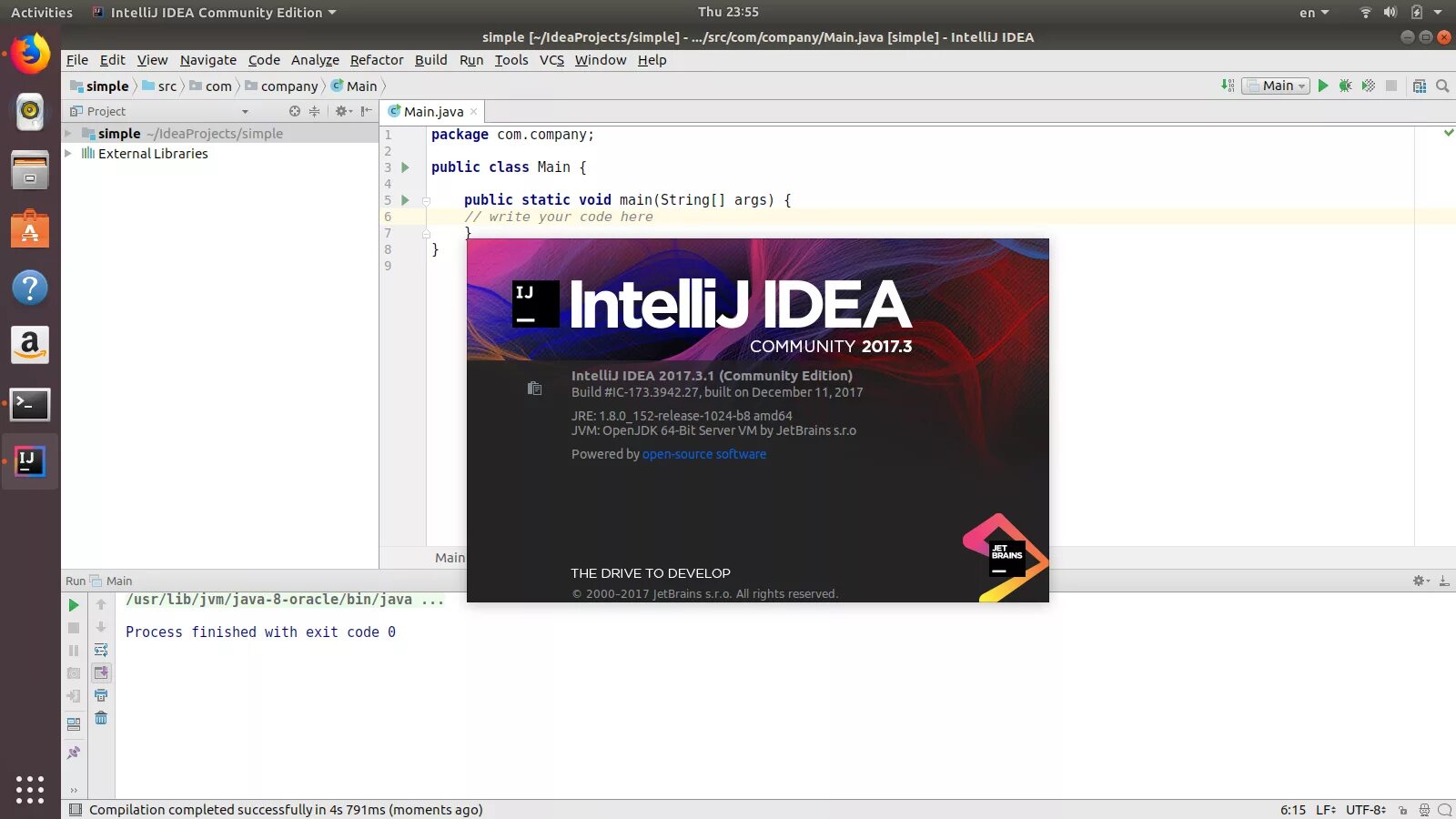Restore layout in Run panel
1456x819 pixels.
(x=74, y=724)
